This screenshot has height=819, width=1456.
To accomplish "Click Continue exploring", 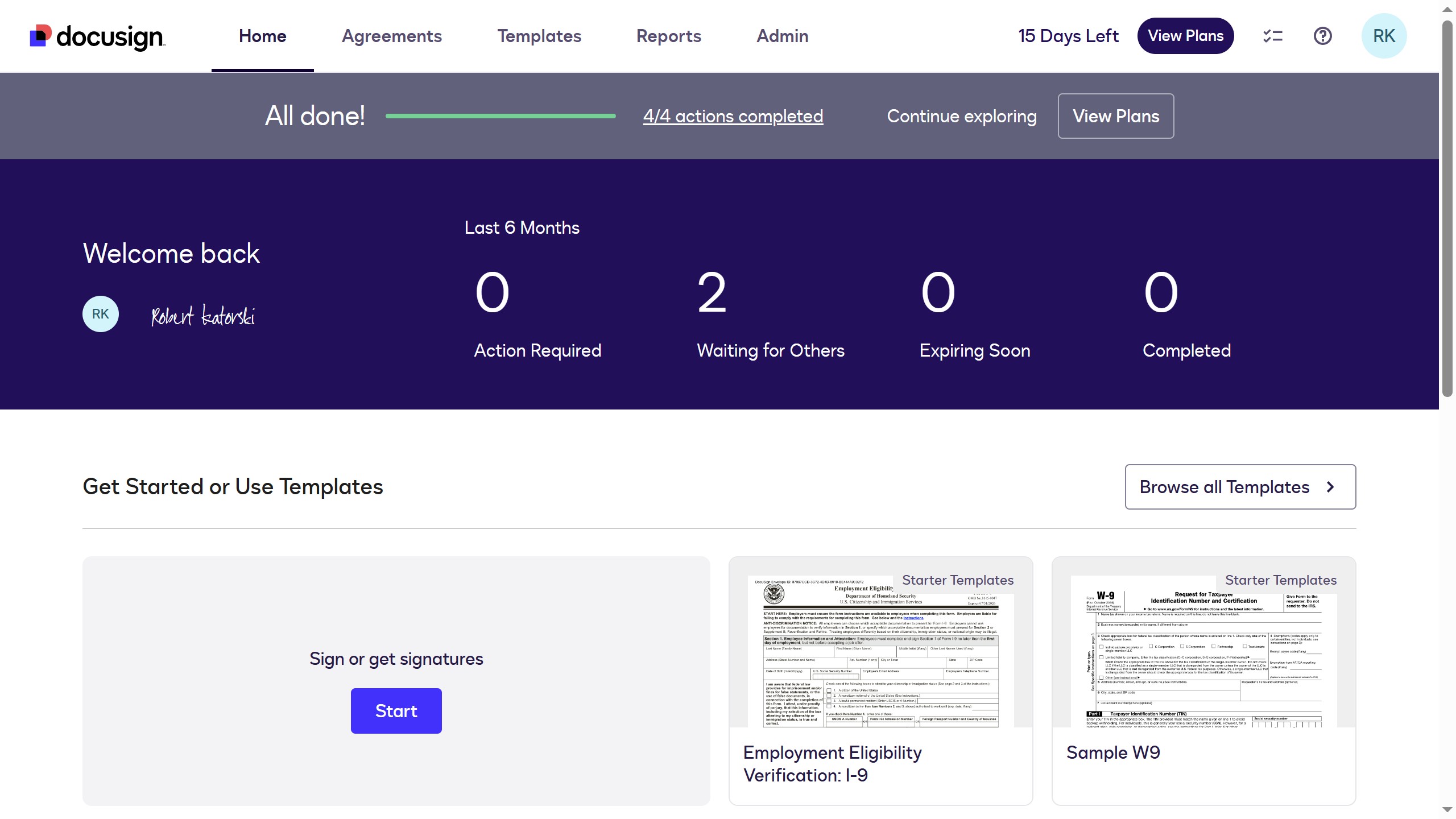I will 962,115.
